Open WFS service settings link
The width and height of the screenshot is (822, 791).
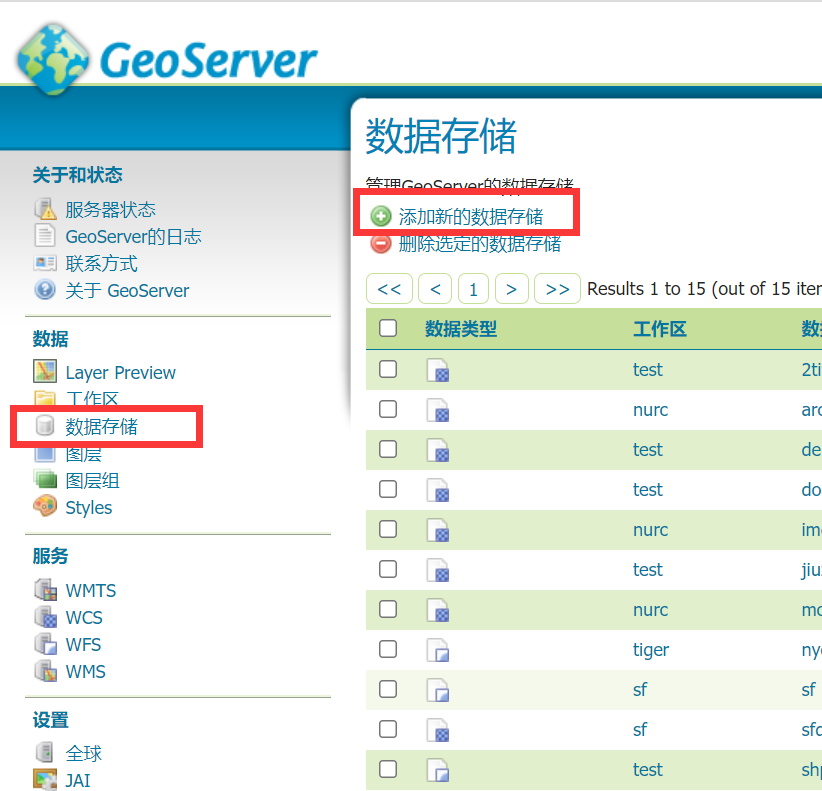(x=83, y=645)
